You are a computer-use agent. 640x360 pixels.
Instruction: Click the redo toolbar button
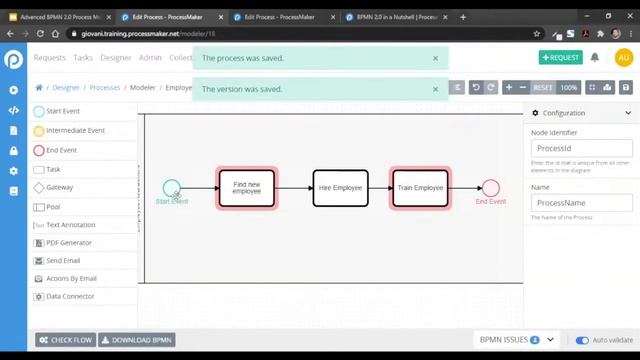(x=491, y=87)
